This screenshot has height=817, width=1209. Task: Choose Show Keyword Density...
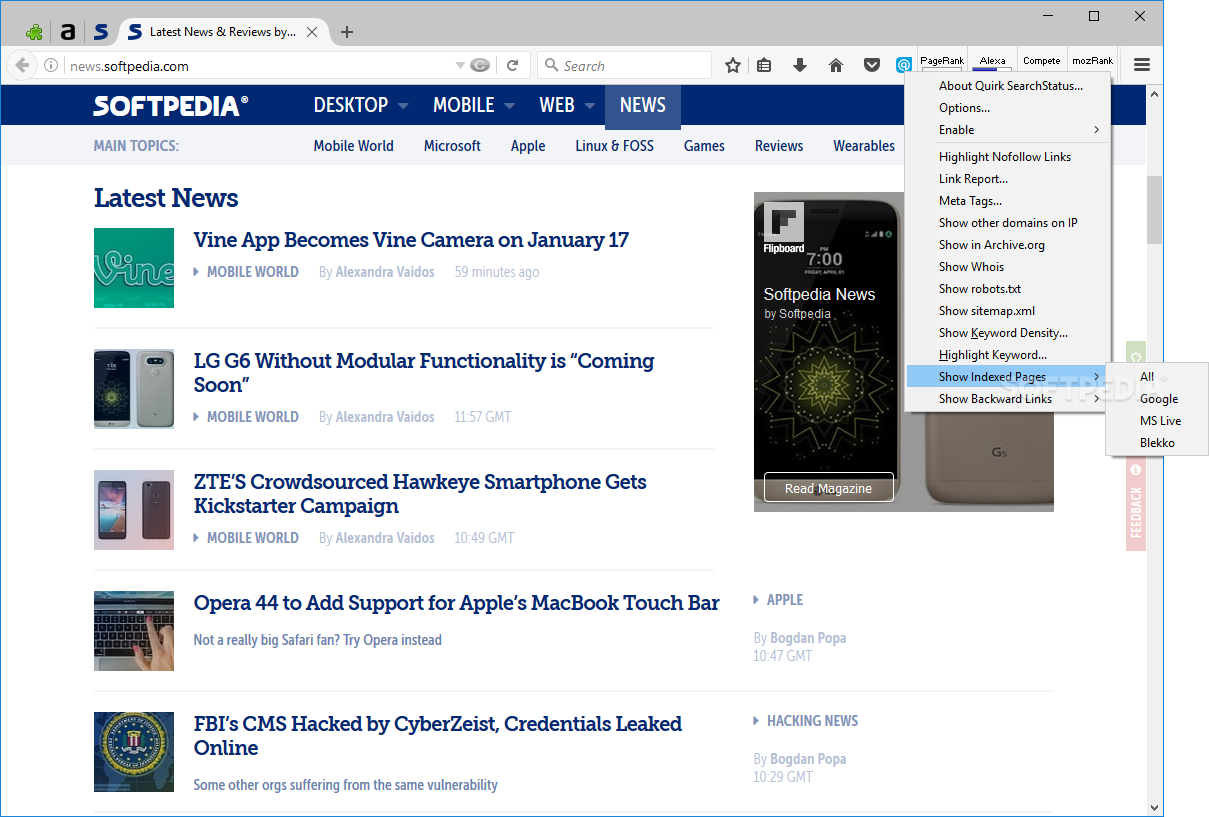[1008, 333]
